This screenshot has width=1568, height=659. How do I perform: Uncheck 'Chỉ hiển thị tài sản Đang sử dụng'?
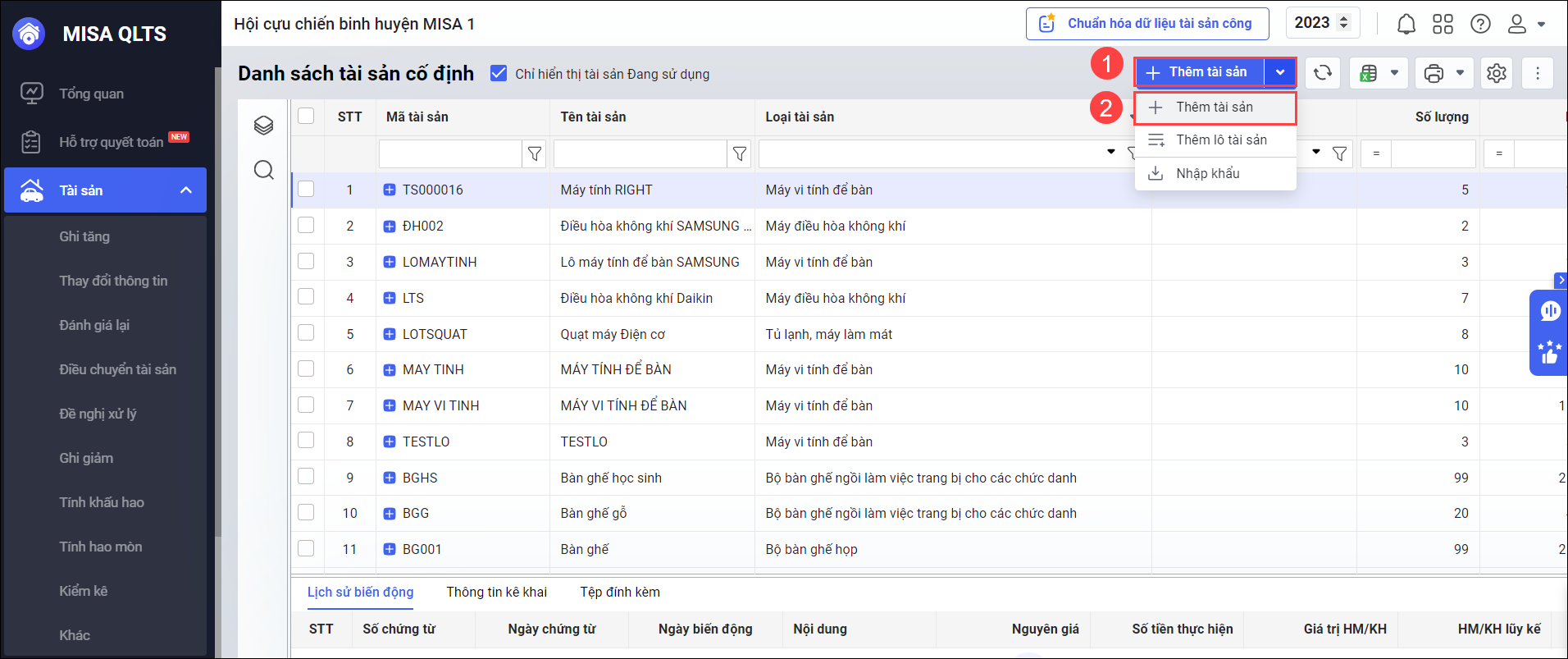point(498,74)
